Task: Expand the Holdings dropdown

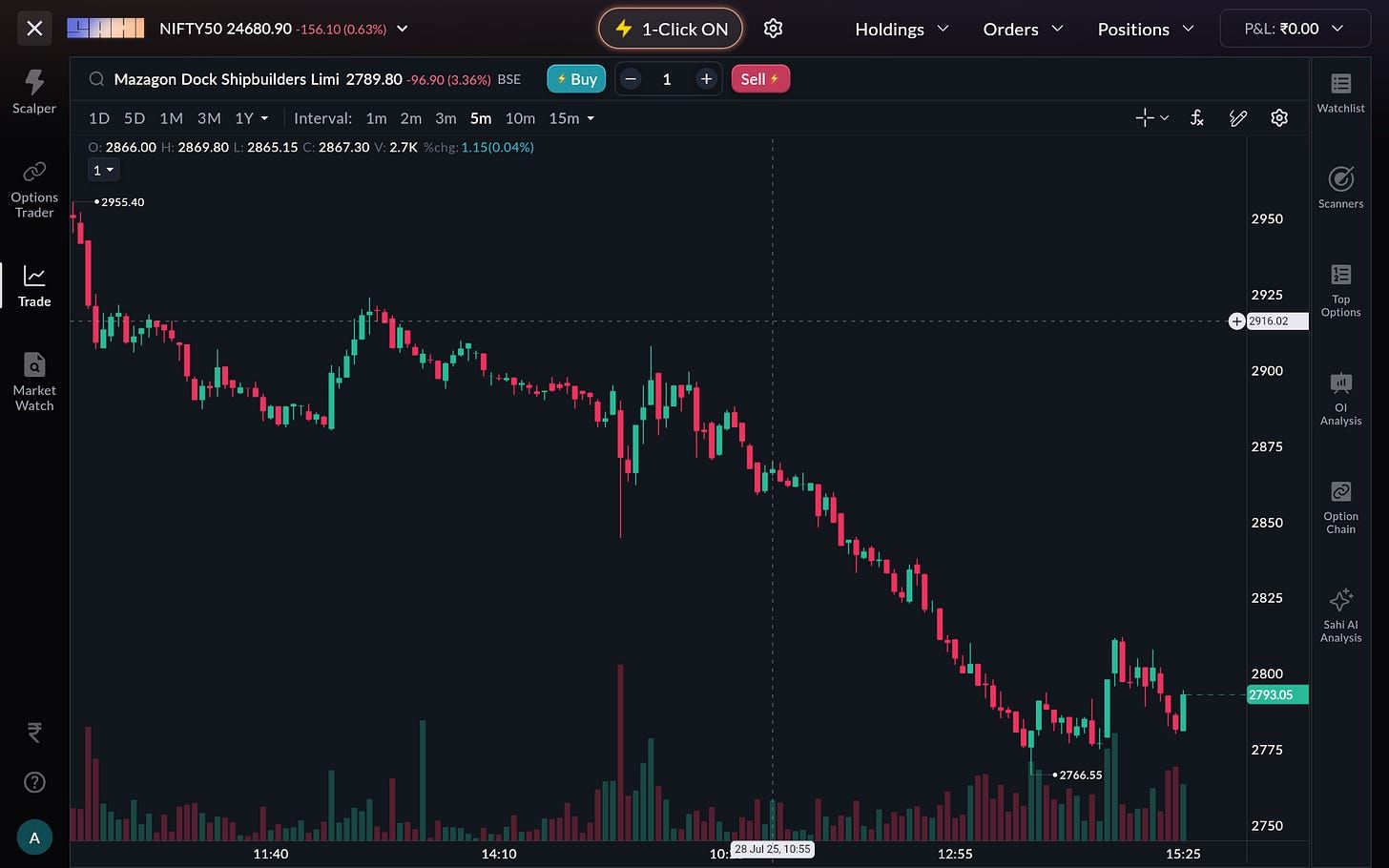Action: (902, 29)
